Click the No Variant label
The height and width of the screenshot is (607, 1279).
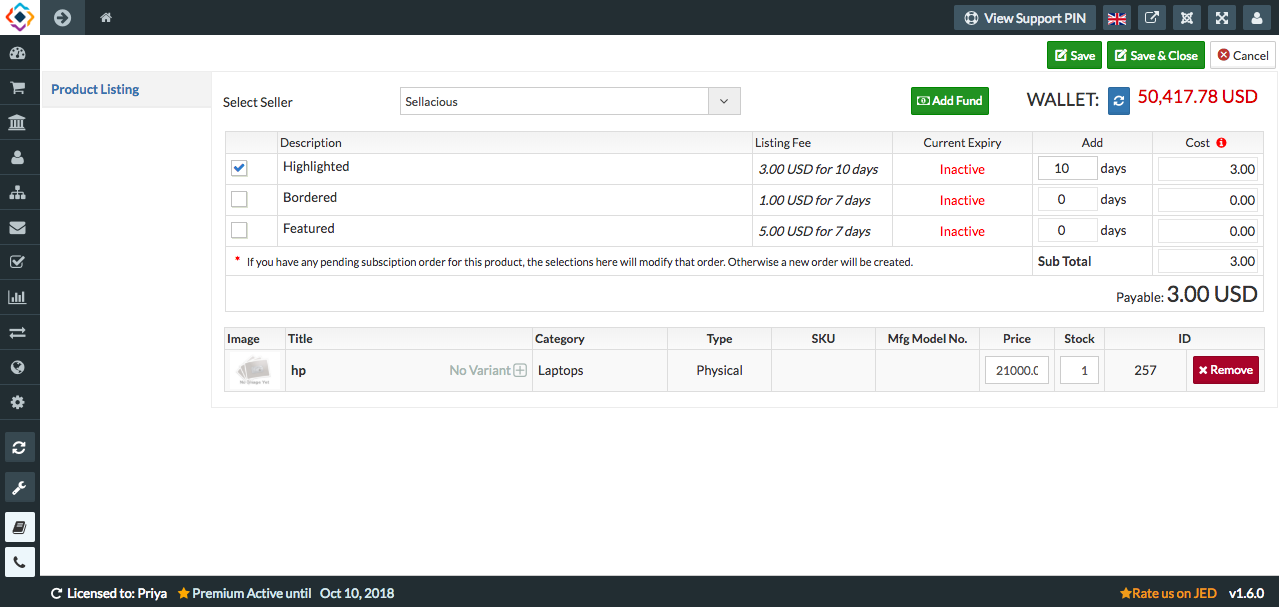479,370
